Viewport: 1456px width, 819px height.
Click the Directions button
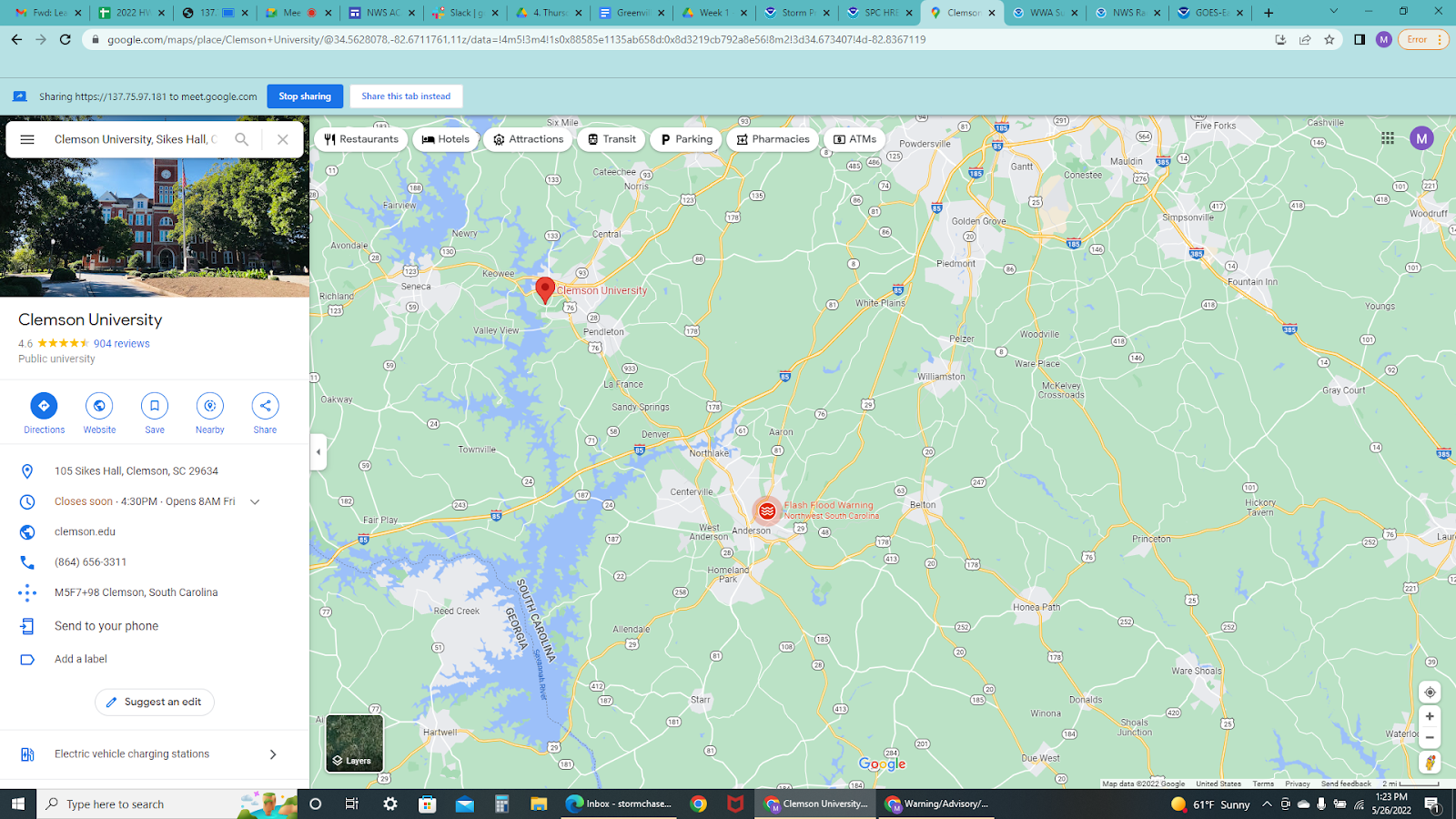[44, 406]
